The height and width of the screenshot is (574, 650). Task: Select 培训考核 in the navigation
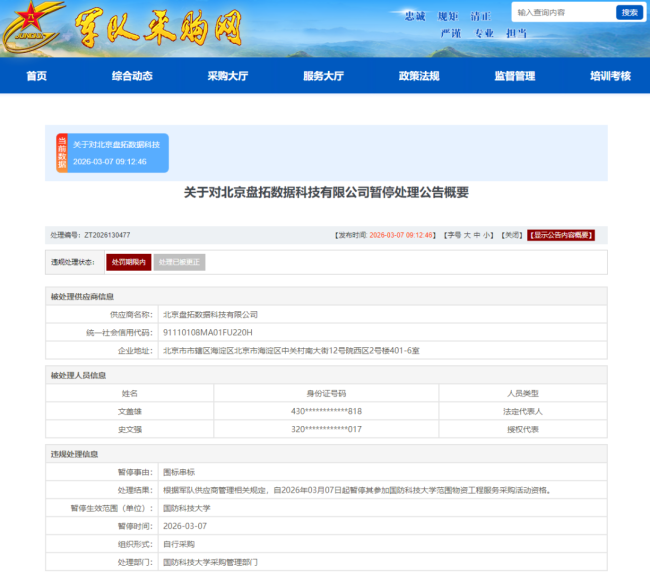611,76
